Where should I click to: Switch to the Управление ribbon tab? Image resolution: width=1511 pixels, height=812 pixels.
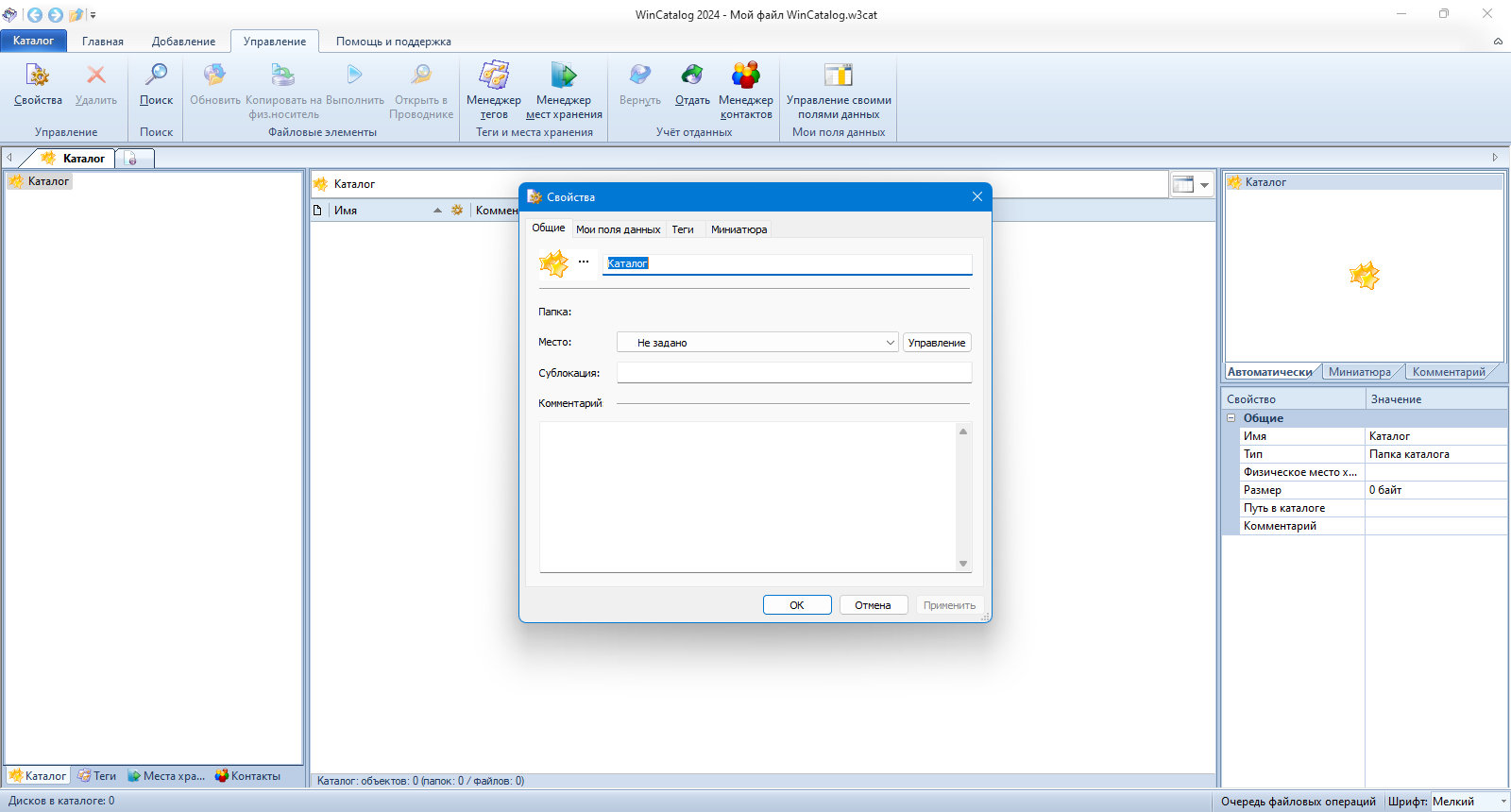click(275, 42)
